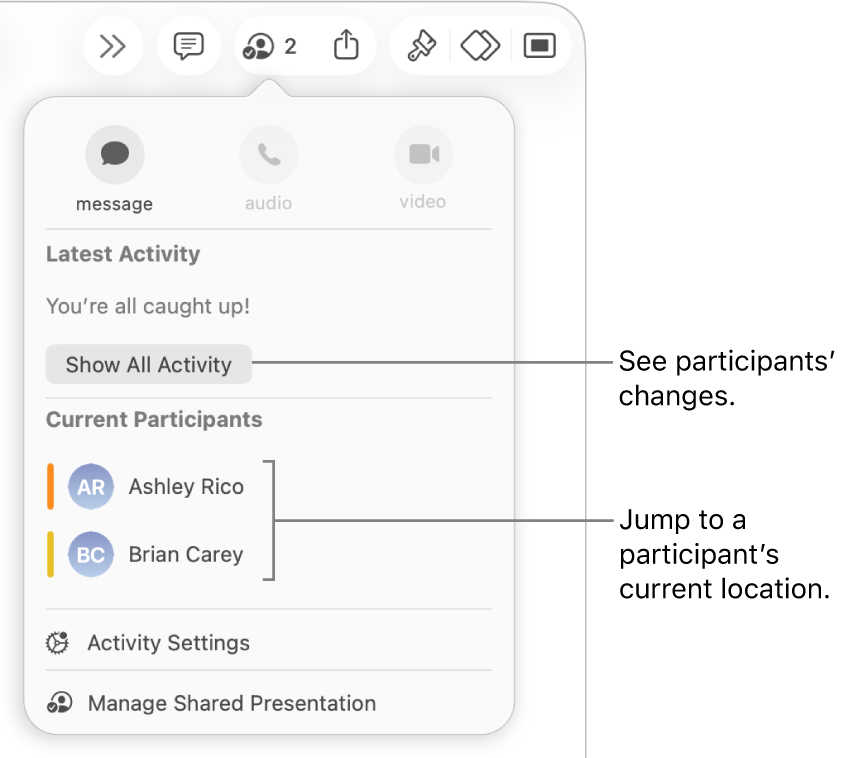Click Ashley Rico's avatar

[x=90, y=487]
